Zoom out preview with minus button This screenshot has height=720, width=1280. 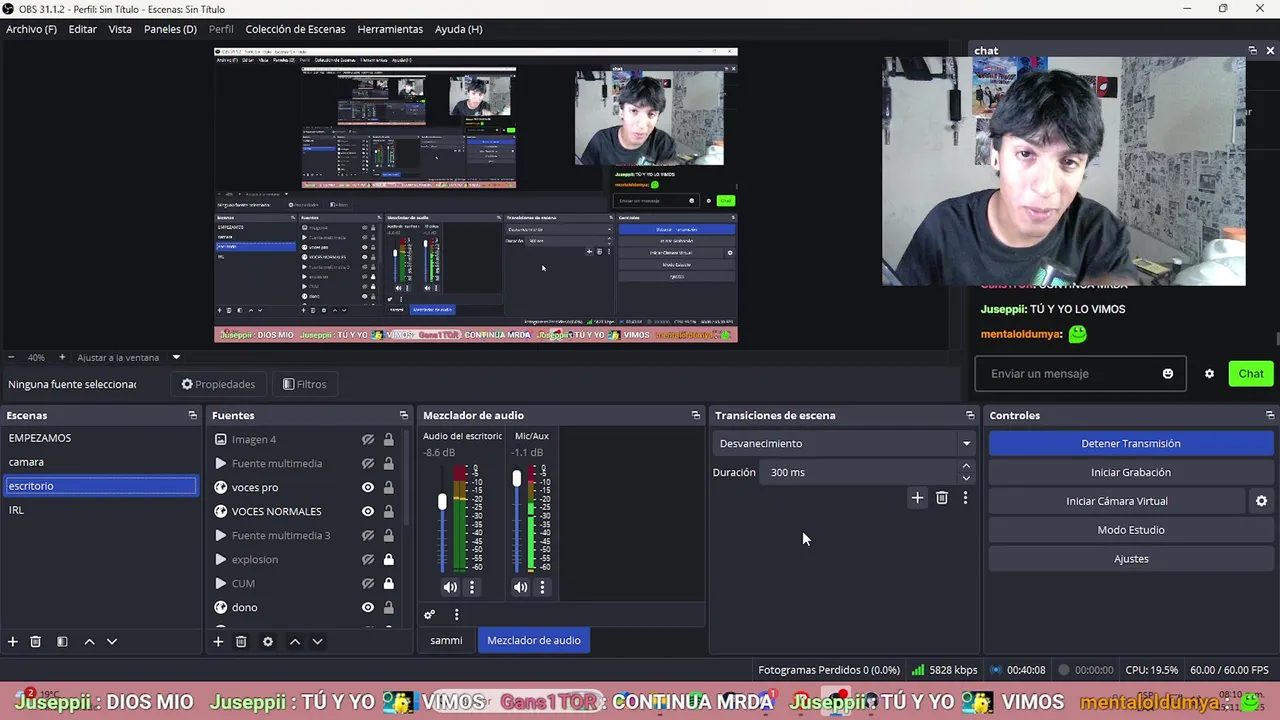tap(11, 357)
